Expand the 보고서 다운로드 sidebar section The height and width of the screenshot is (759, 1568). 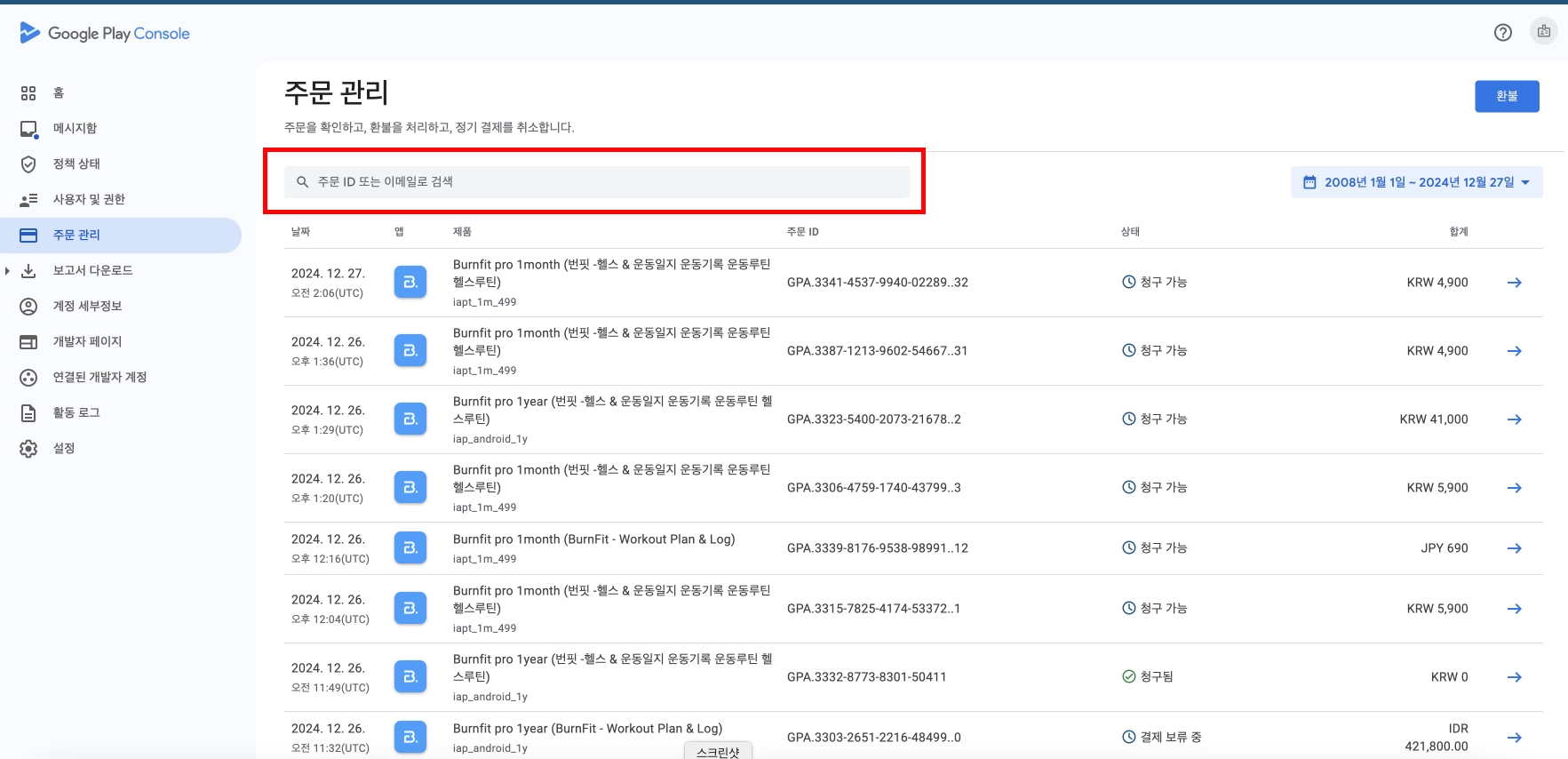pyautogui.click(x=7, y=271)
